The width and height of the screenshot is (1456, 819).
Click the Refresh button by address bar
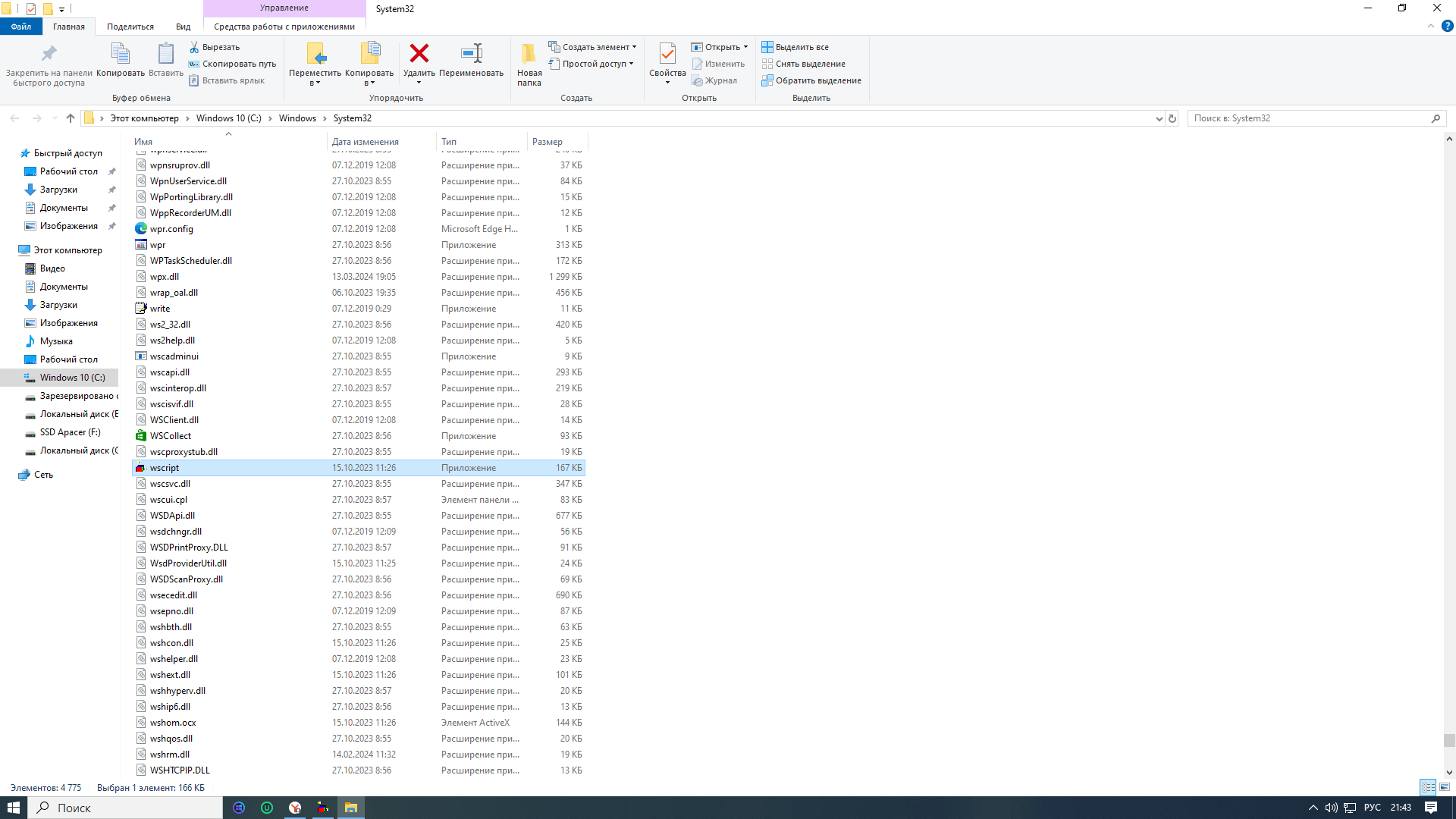[x=1172, y=118]
